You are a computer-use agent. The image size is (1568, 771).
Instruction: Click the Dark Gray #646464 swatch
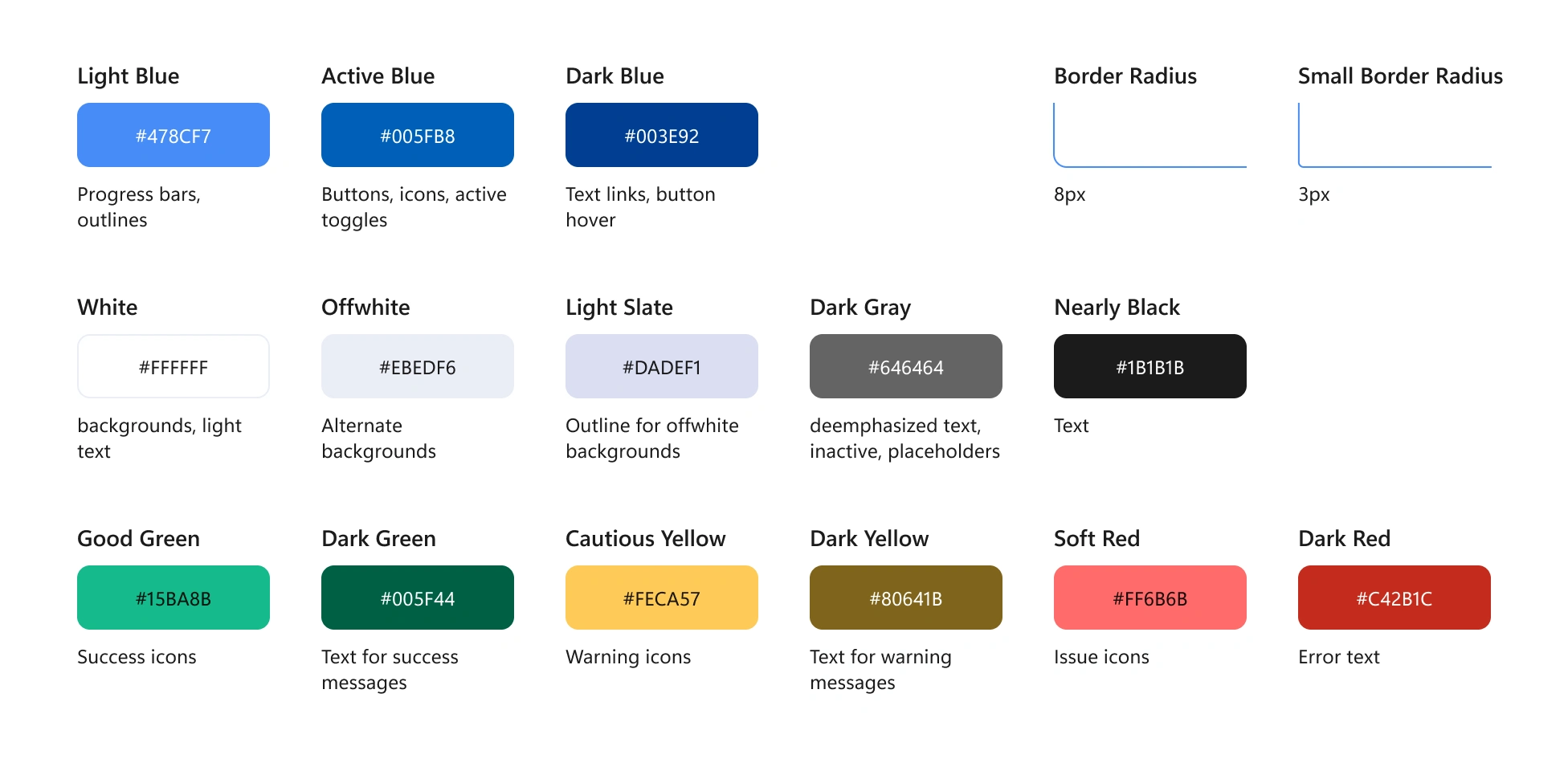tap(906, 366)
